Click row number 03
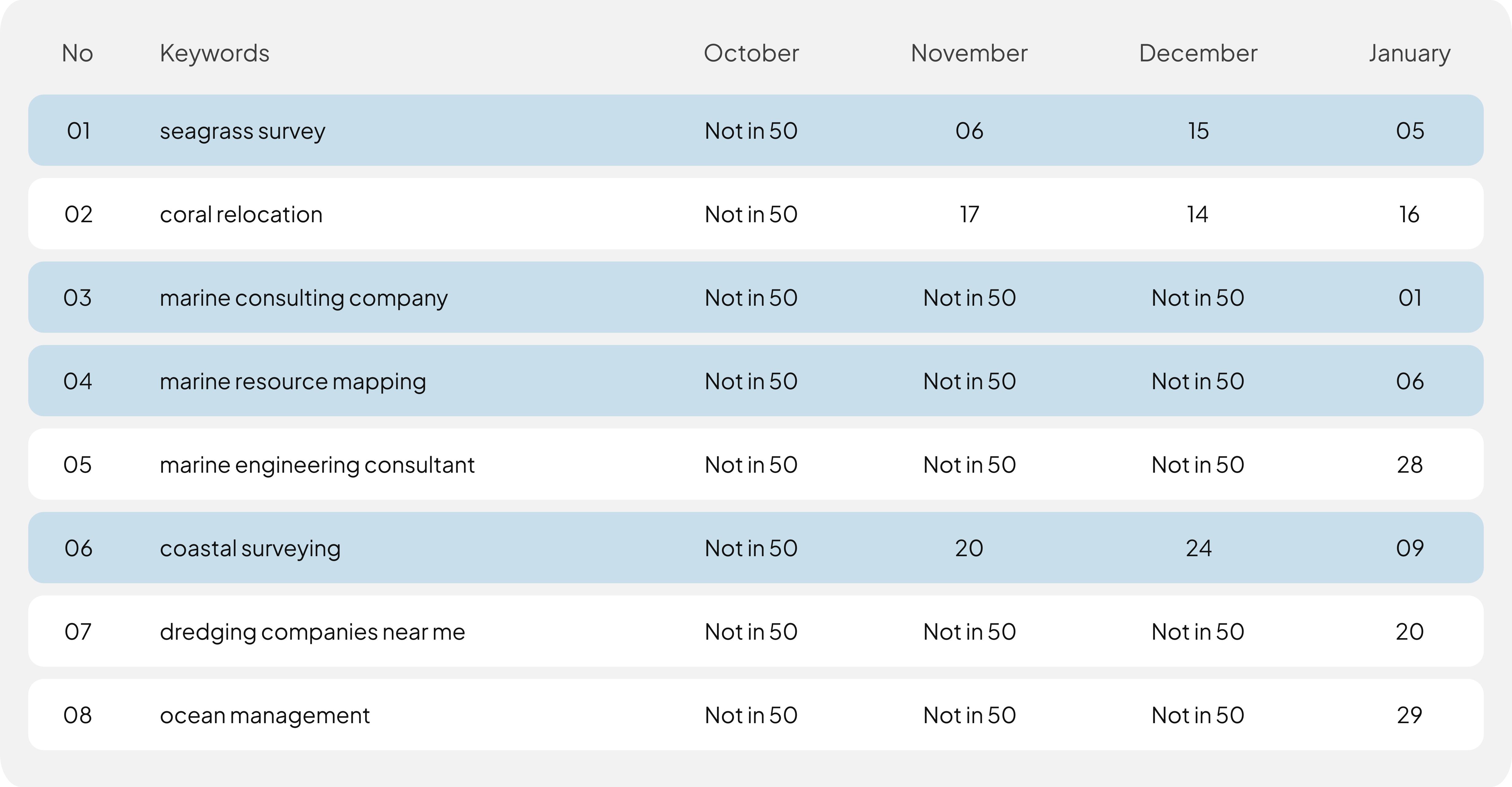The image size is (1512, 787). [x=78, y=298]
